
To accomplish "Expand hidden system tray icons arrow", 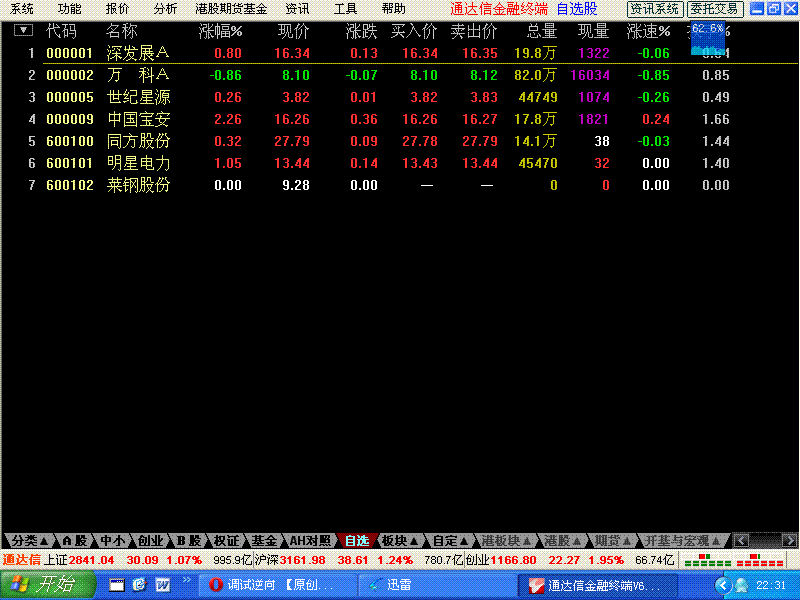I will (x=722, y=585).
